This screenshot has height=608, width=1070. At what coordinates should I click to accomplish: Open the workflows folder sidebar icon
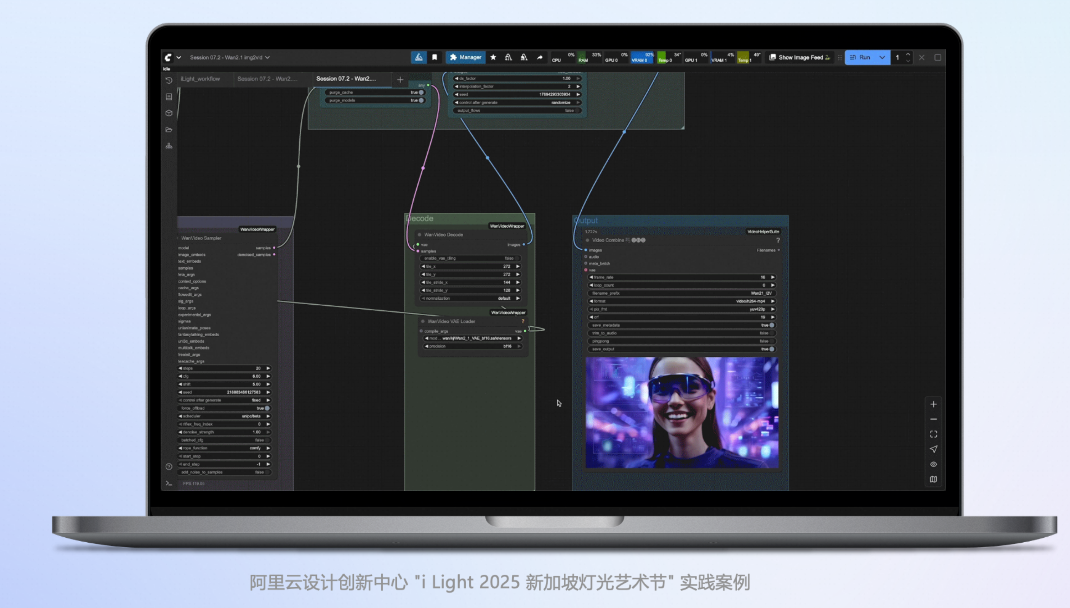[x=169, y=130]
